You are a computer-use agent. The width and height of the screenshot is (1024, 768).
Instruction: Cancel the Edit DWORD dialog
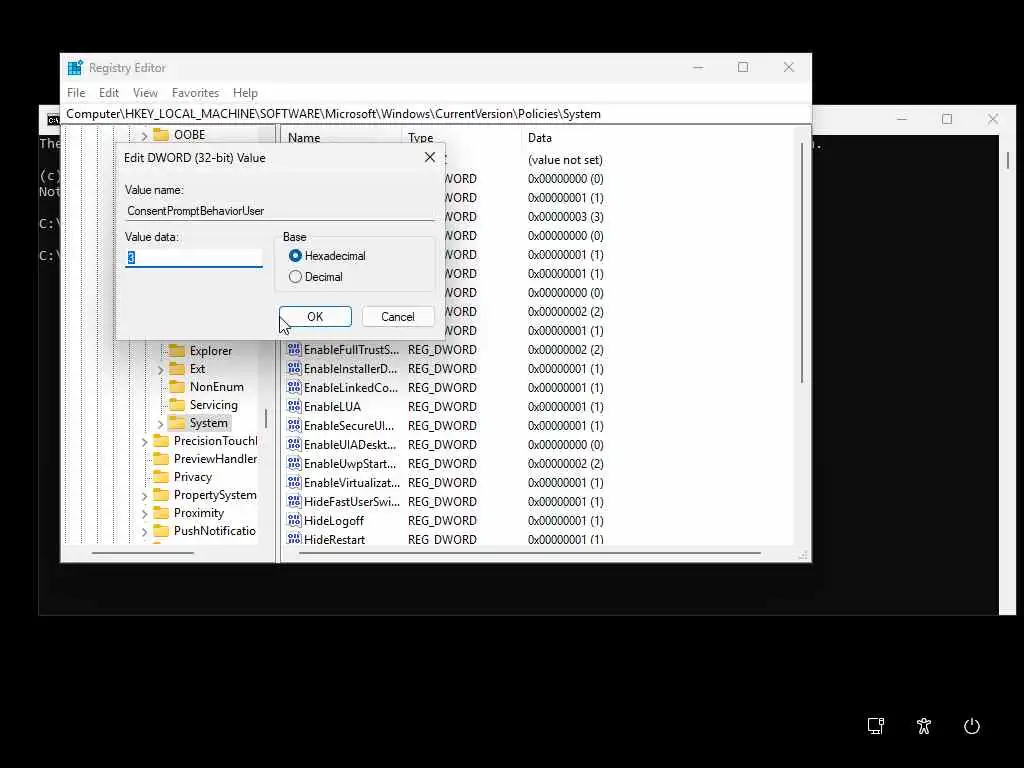(398, 317)
